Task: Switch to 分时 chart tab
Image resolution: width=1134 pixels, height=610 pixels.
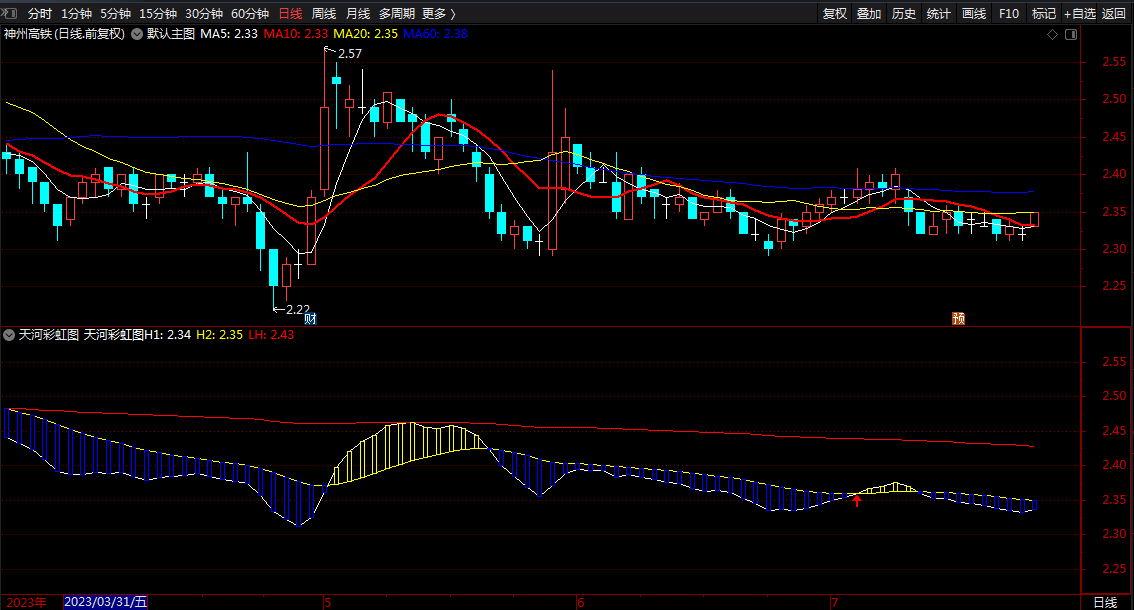Action: tap(40, 14)
